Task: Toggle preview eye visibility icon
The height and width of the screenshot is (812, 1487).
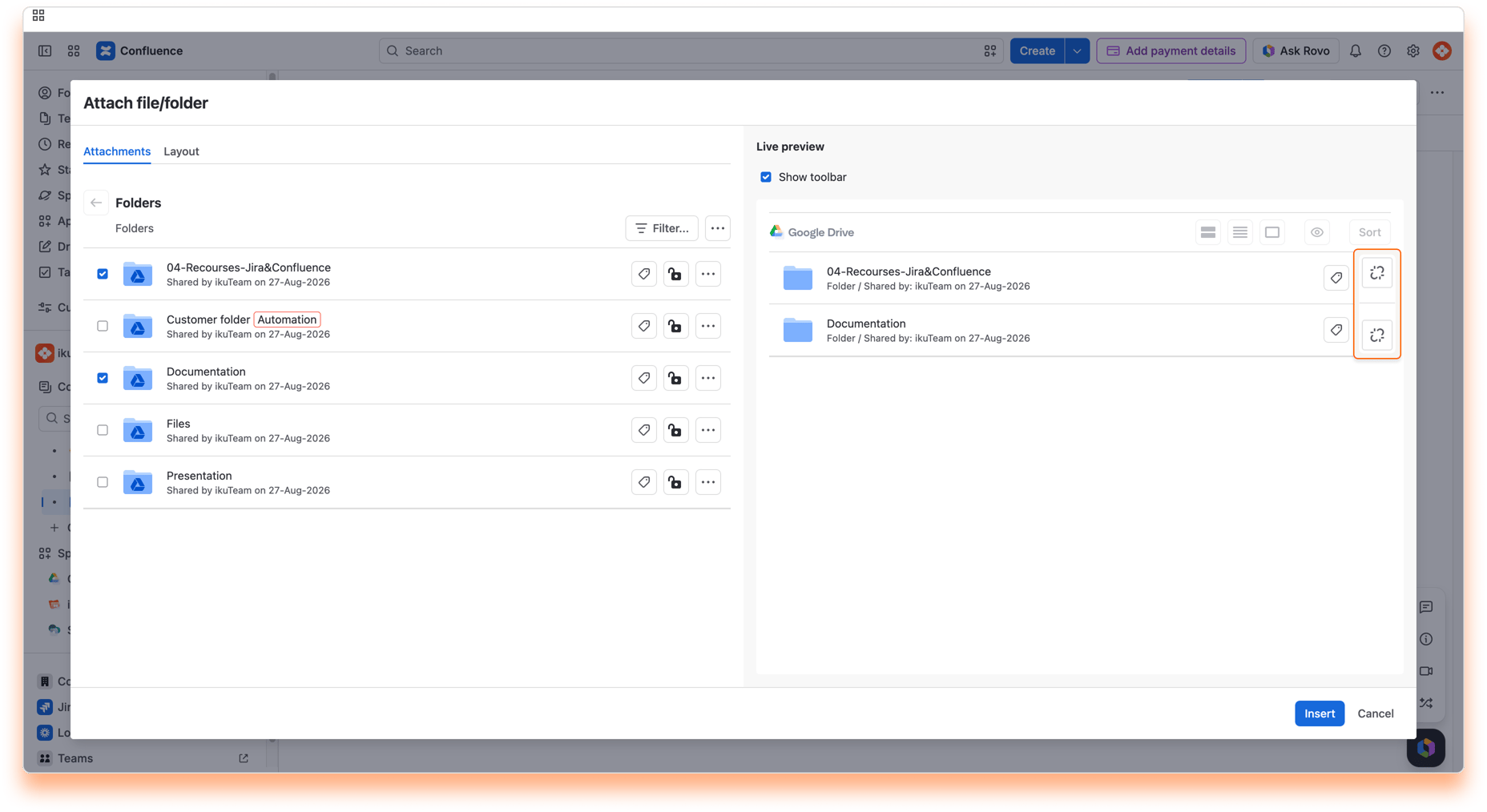Action: [x=1317, y=232]
